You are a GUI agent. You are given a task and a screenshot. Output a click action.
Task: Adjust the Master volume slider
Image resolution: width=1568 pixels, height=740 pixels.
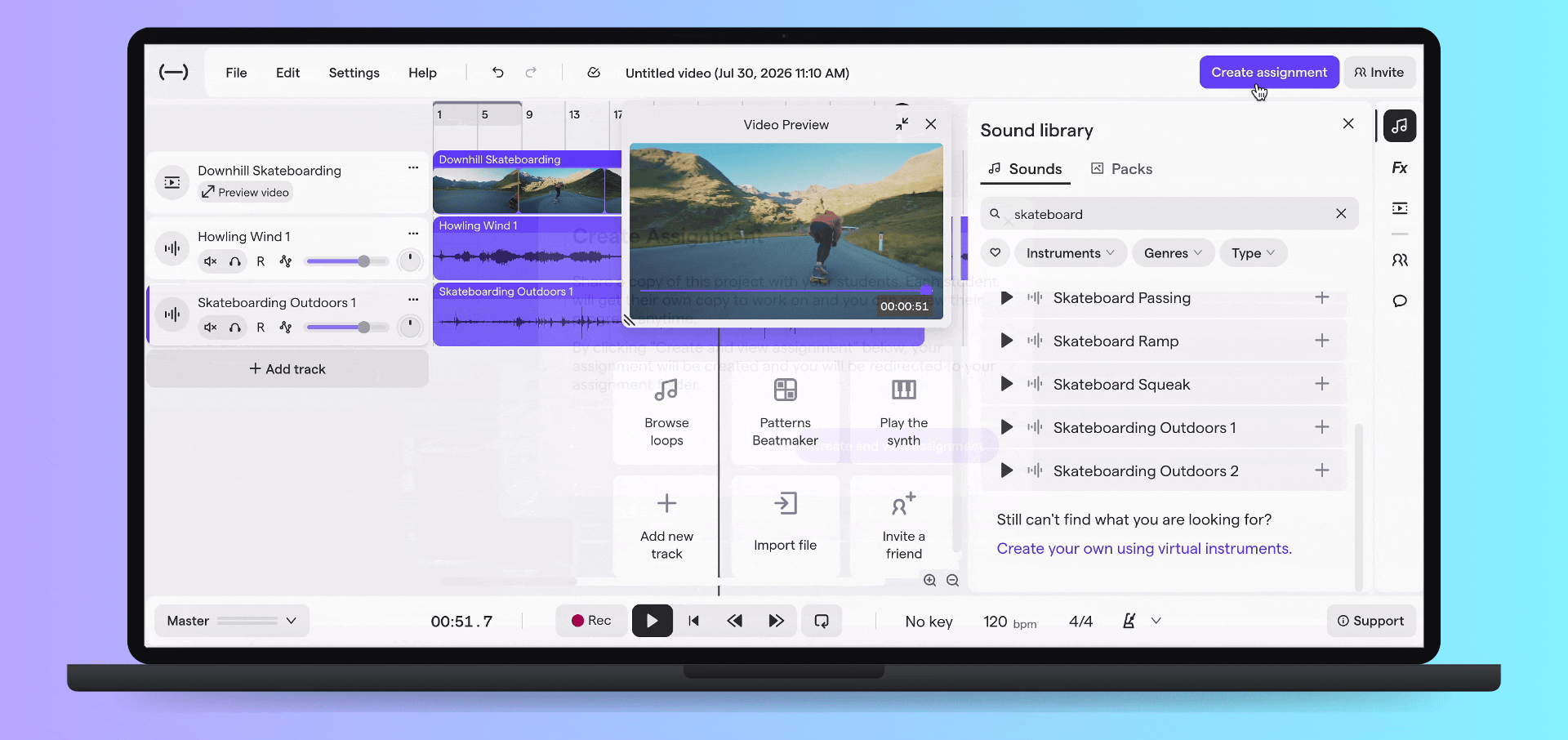tap(247, 622)
